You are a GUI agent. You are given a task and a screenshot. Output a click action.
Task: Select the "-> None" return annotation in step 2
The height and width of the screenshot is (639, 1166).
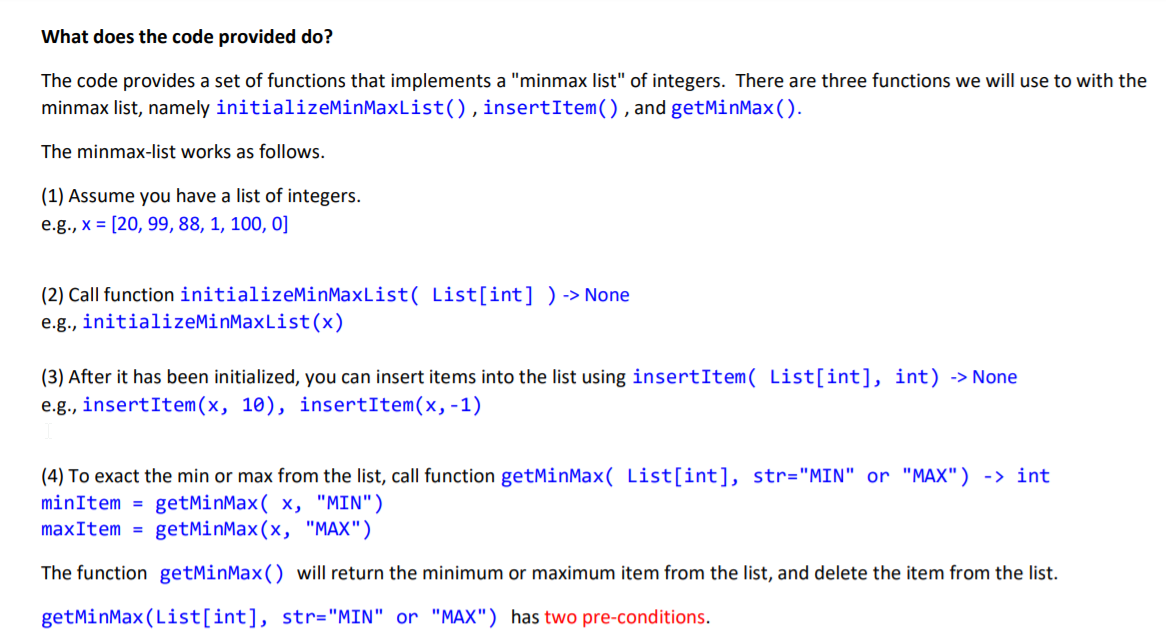click(x=596, y=294)
